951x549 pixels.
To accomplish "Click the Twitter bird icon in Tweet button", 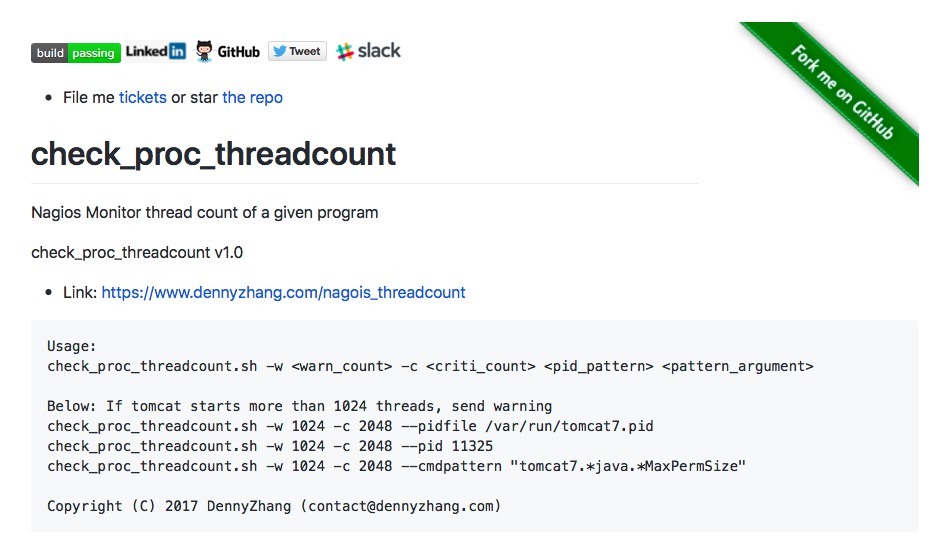I will [279, 51].
